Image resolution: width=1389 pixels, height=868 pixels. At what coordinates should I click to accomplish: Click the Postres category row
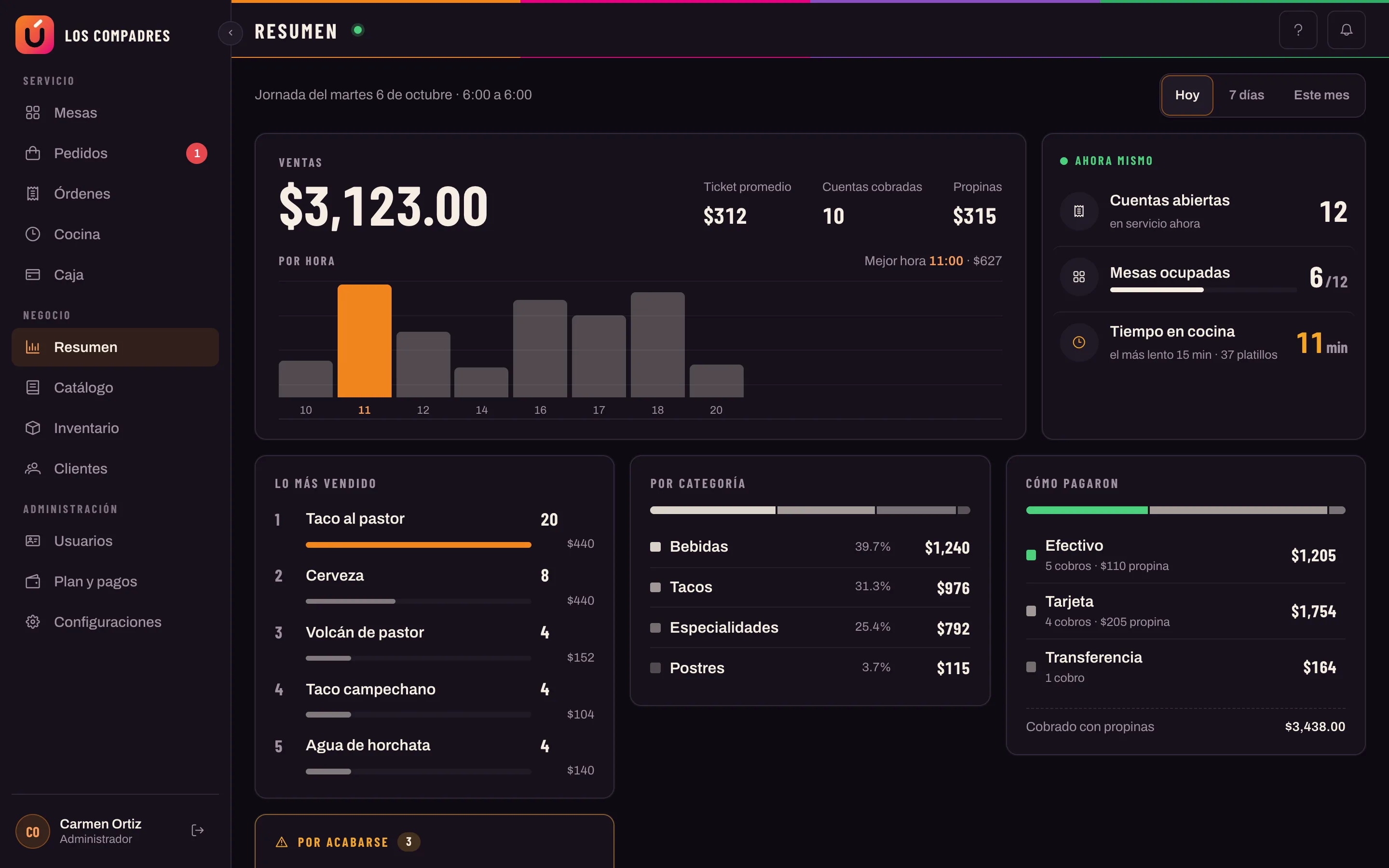(810, 668)
